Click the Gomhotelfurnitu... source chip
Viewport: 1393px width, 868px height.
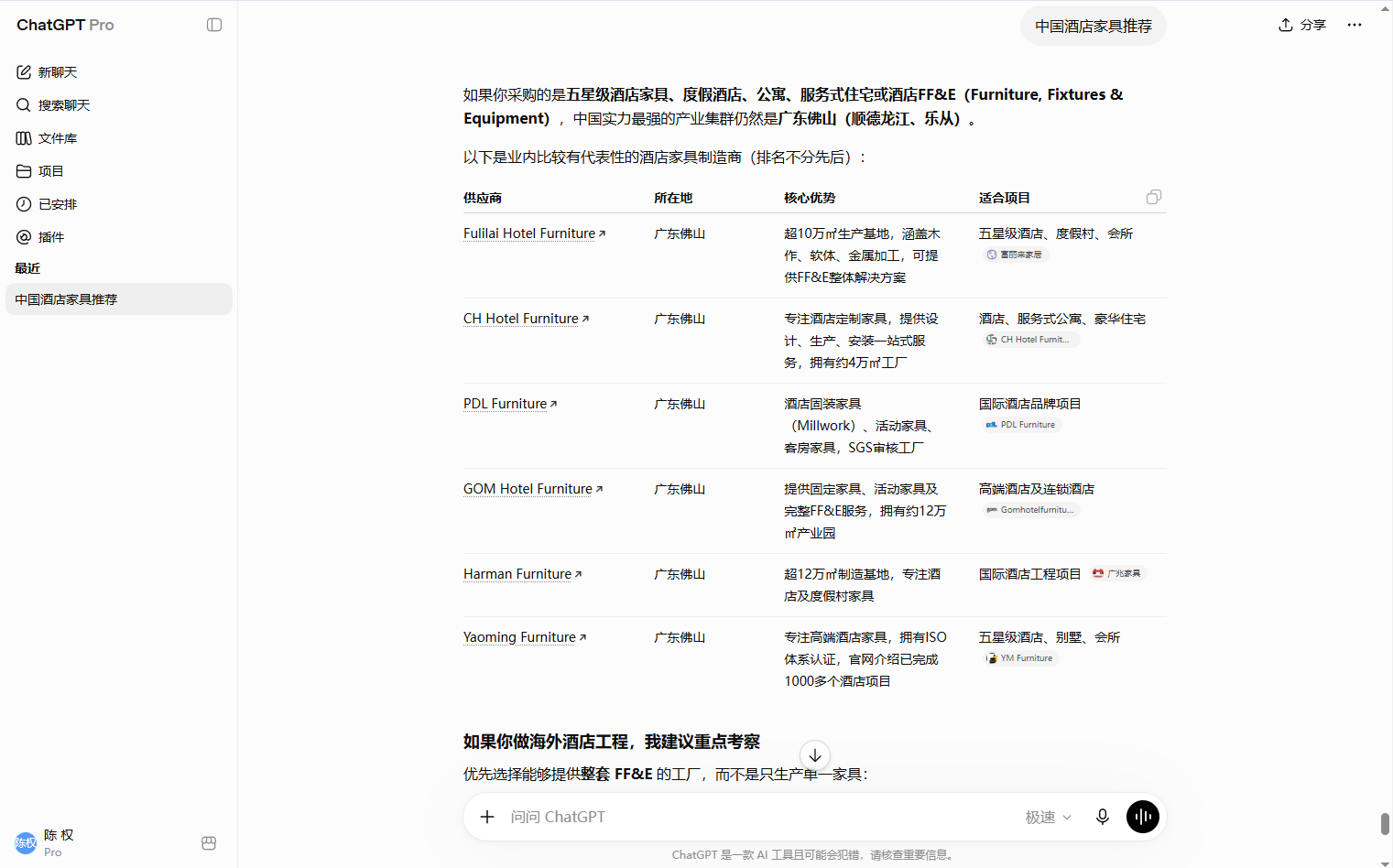pos(1029,510)
